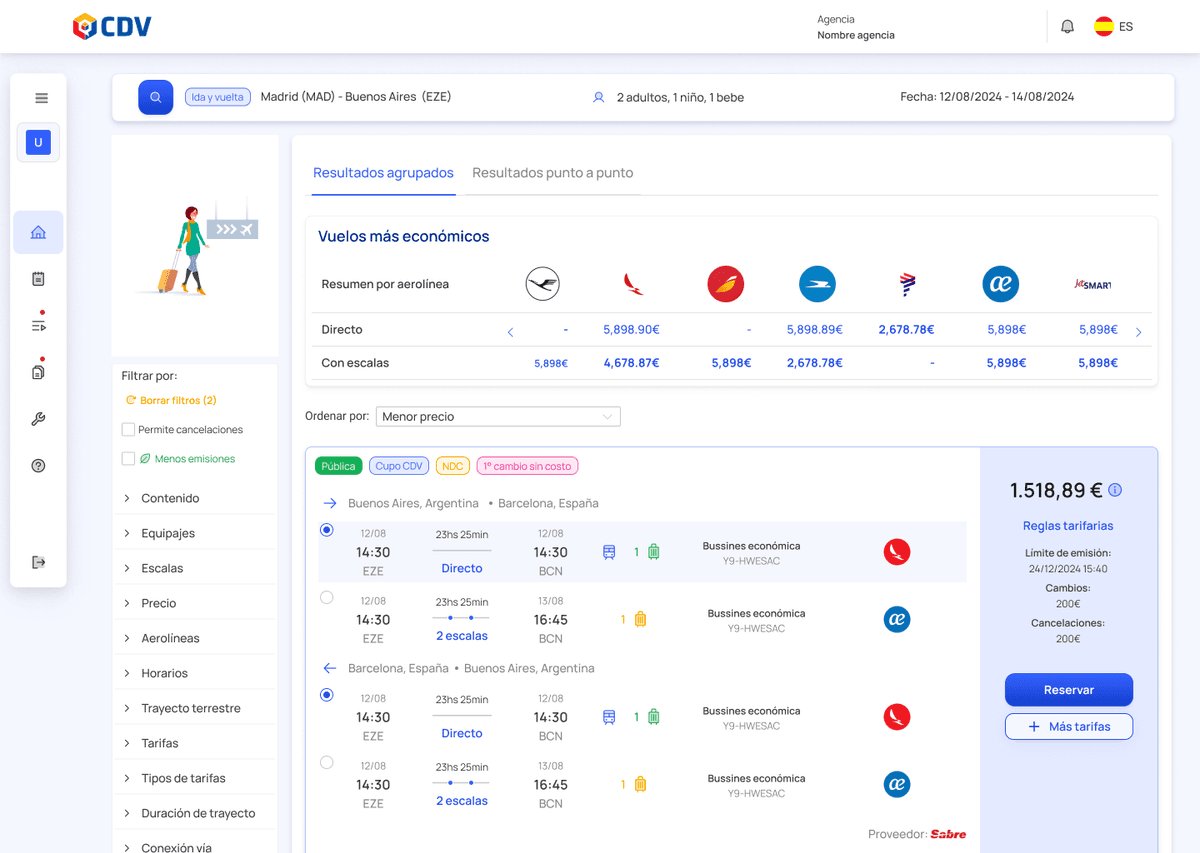
Task: Open the Ordenar por Menor precio dropdown
Action: 498,417
